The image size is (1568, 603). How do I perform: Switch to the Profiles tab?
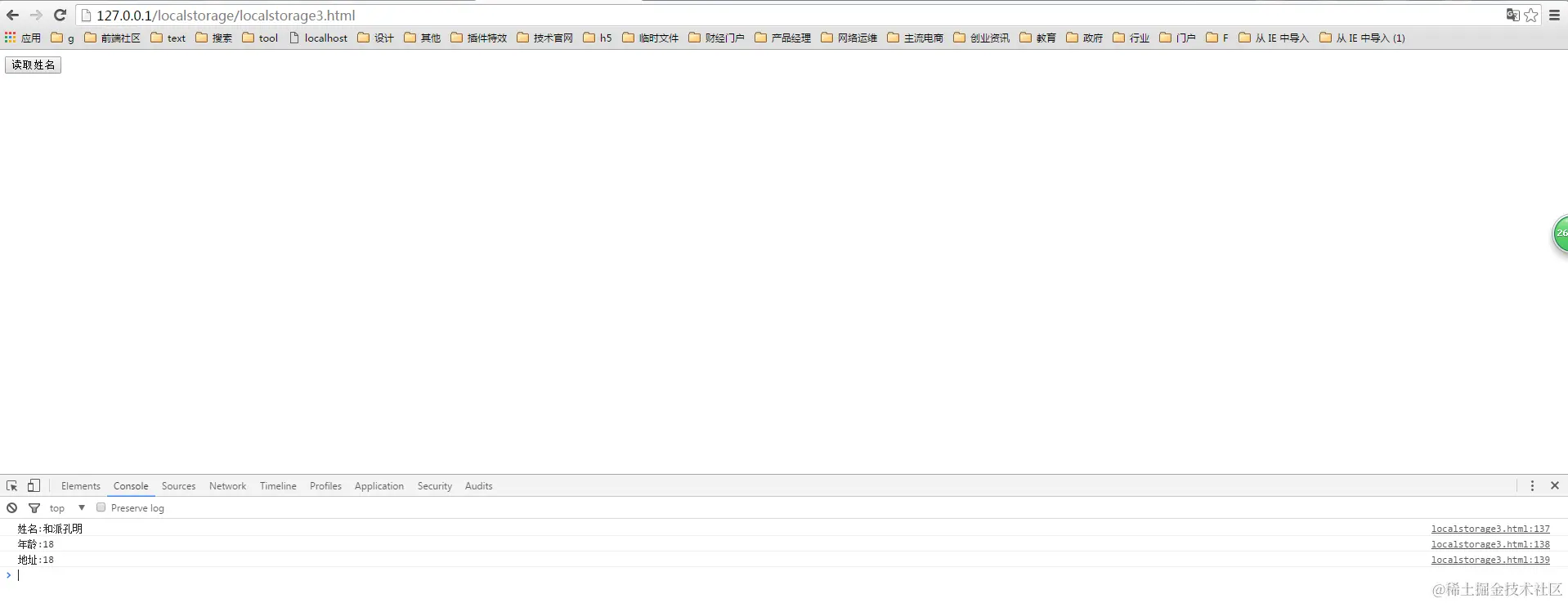[325, 485]
